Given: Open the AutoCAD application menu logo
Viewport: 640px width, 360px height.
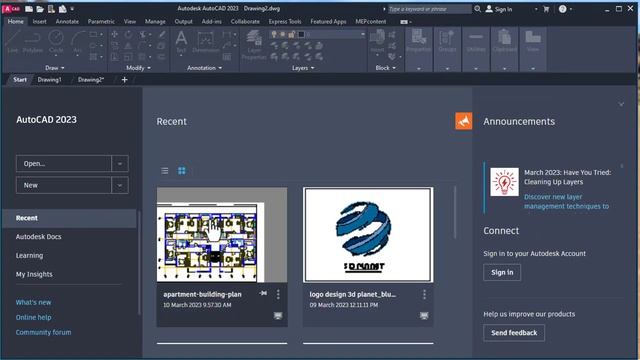Looking at the screenshot, I should tap(11, 9).
